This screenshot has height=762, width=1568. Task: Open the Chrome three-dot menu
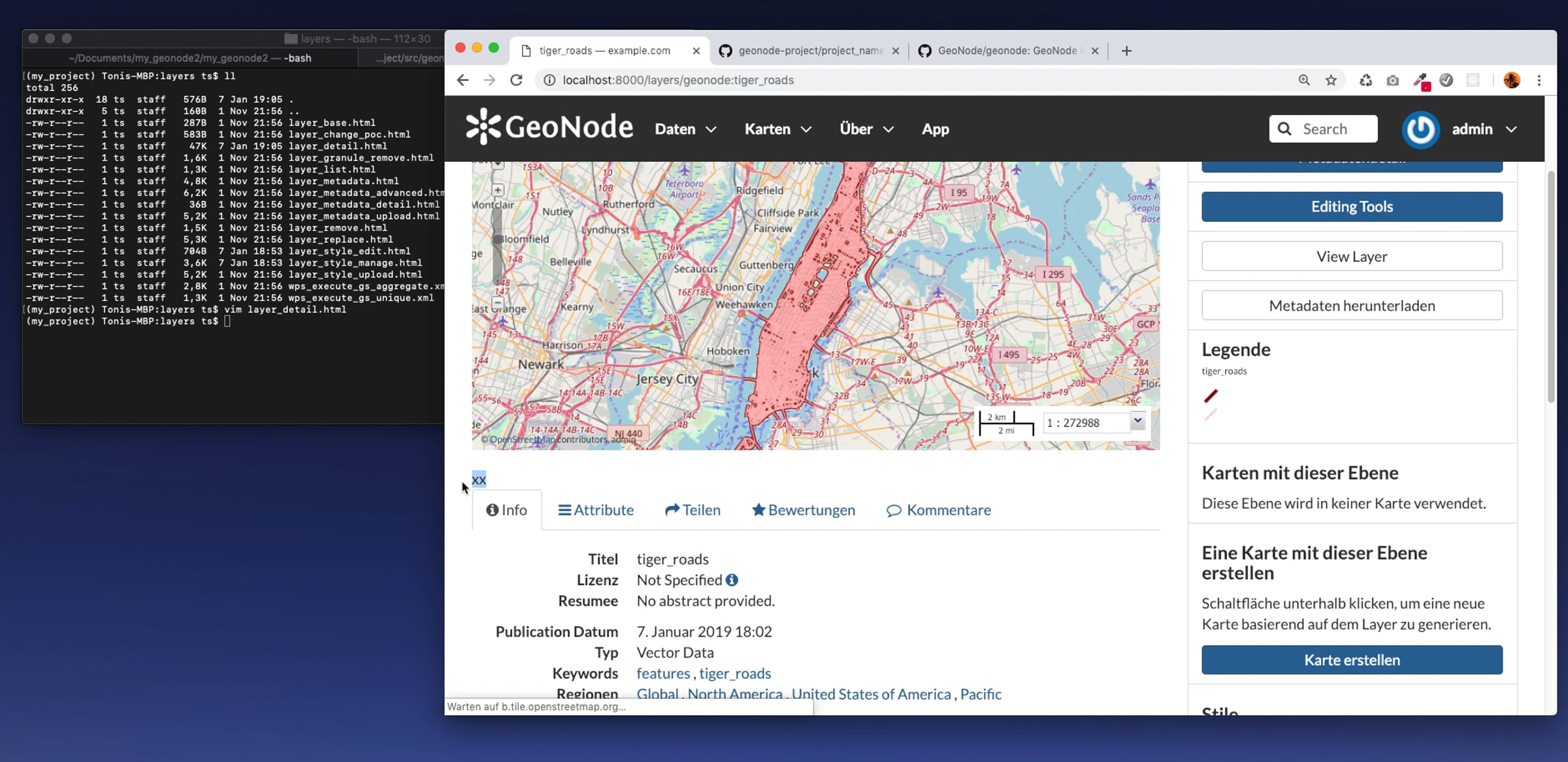[x=1539, y=80]
